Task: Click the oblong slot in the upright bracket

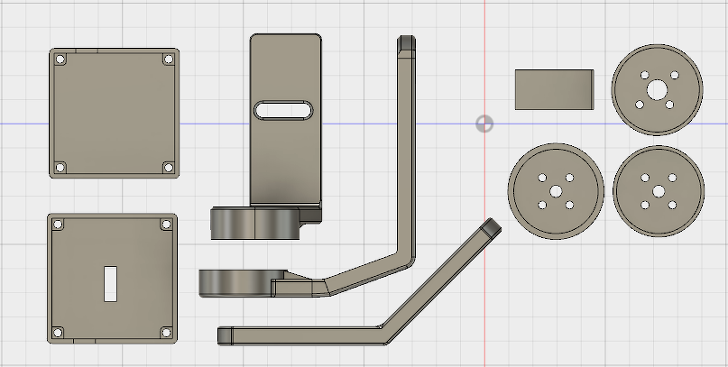Action: click(283, 111)
